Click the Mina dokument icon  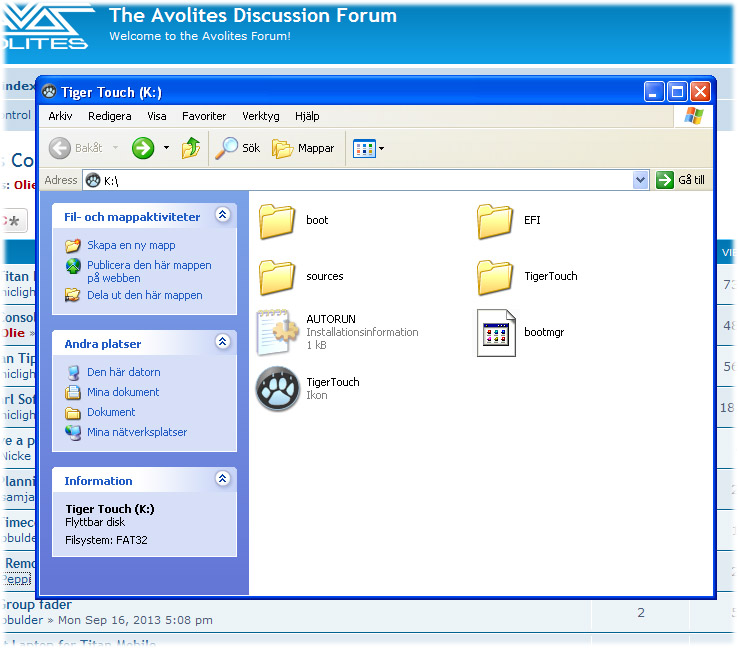[x=73, y=392]
